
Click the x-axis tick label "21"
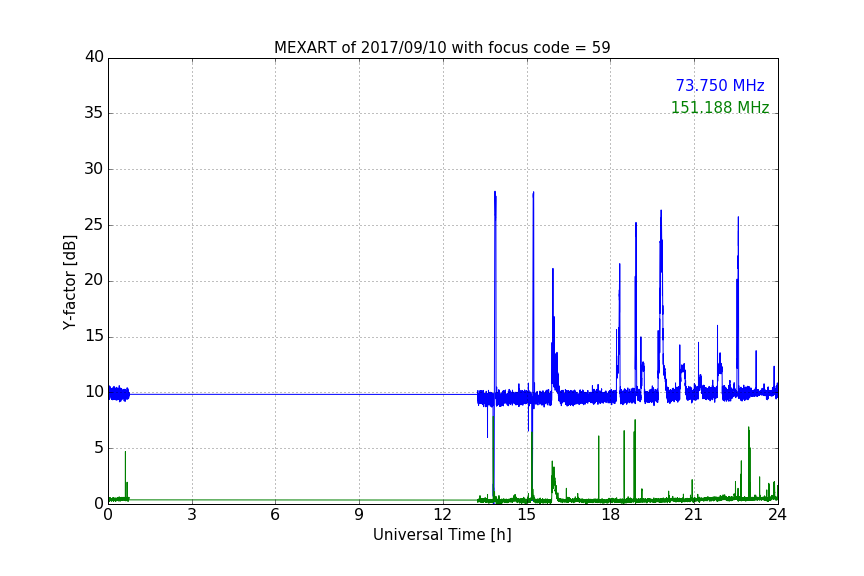point(694,515)
